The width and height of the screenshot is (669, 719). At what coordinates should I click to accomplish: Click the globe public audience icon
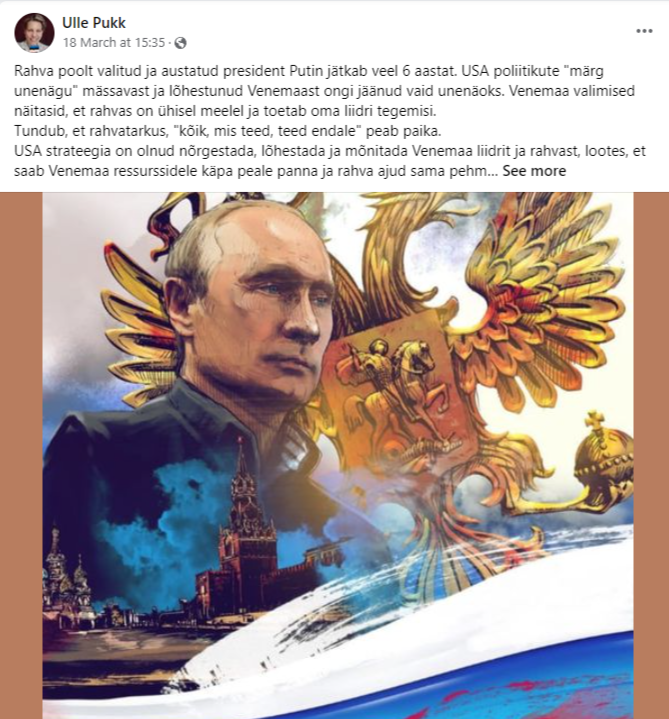coord(181,43)
